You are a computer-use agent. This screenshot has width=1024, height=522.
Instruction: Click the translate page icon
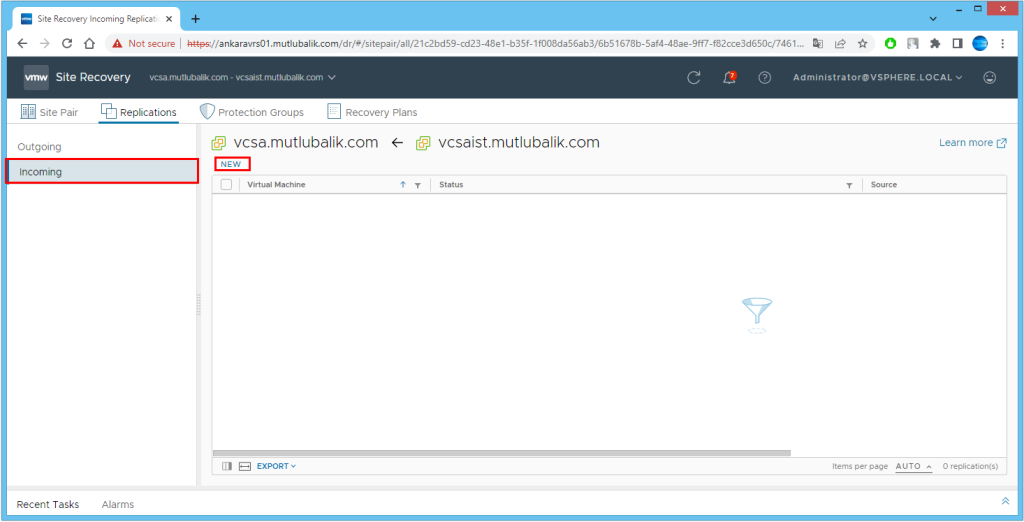click(x=818, y=44)
